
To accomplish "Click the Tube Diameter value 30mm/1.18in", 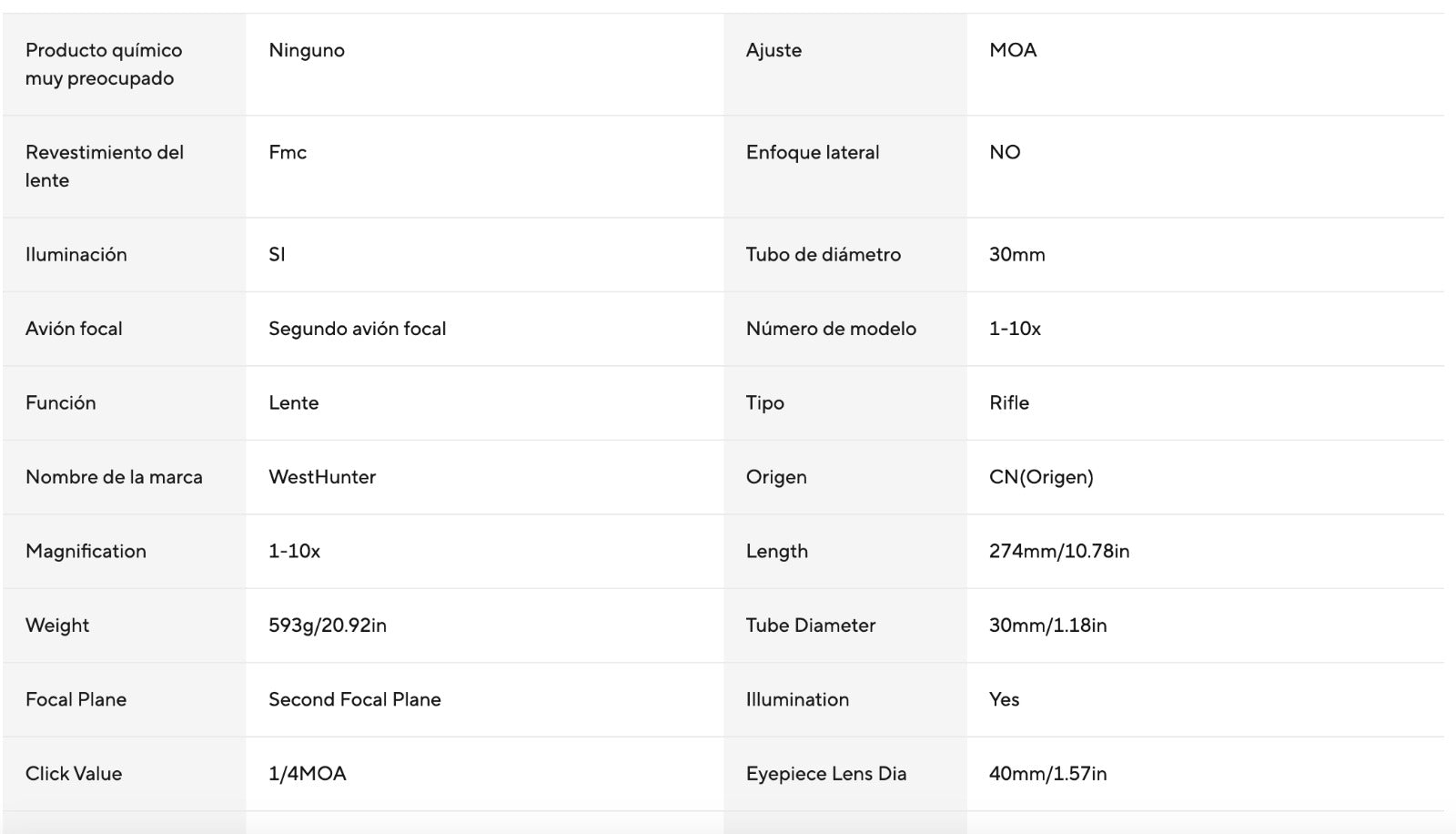I will [x=1048, y=625].
